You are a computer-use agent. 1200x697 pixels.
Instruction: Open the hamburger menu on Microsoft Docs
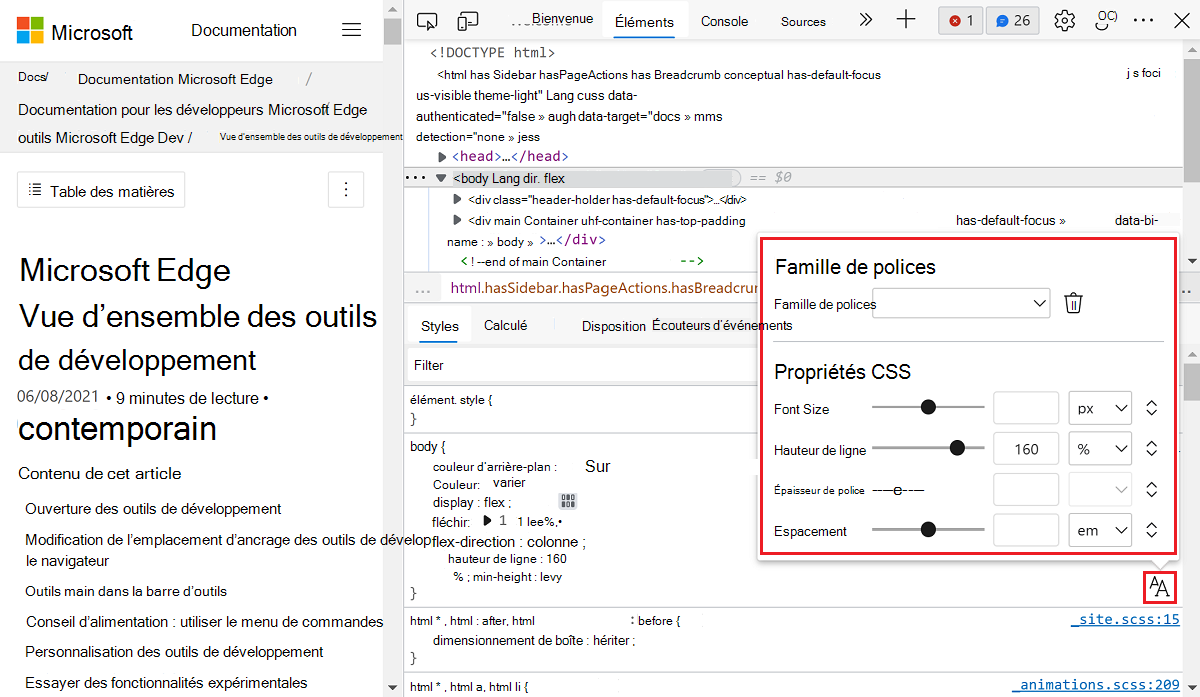click(x=351, y=30)
